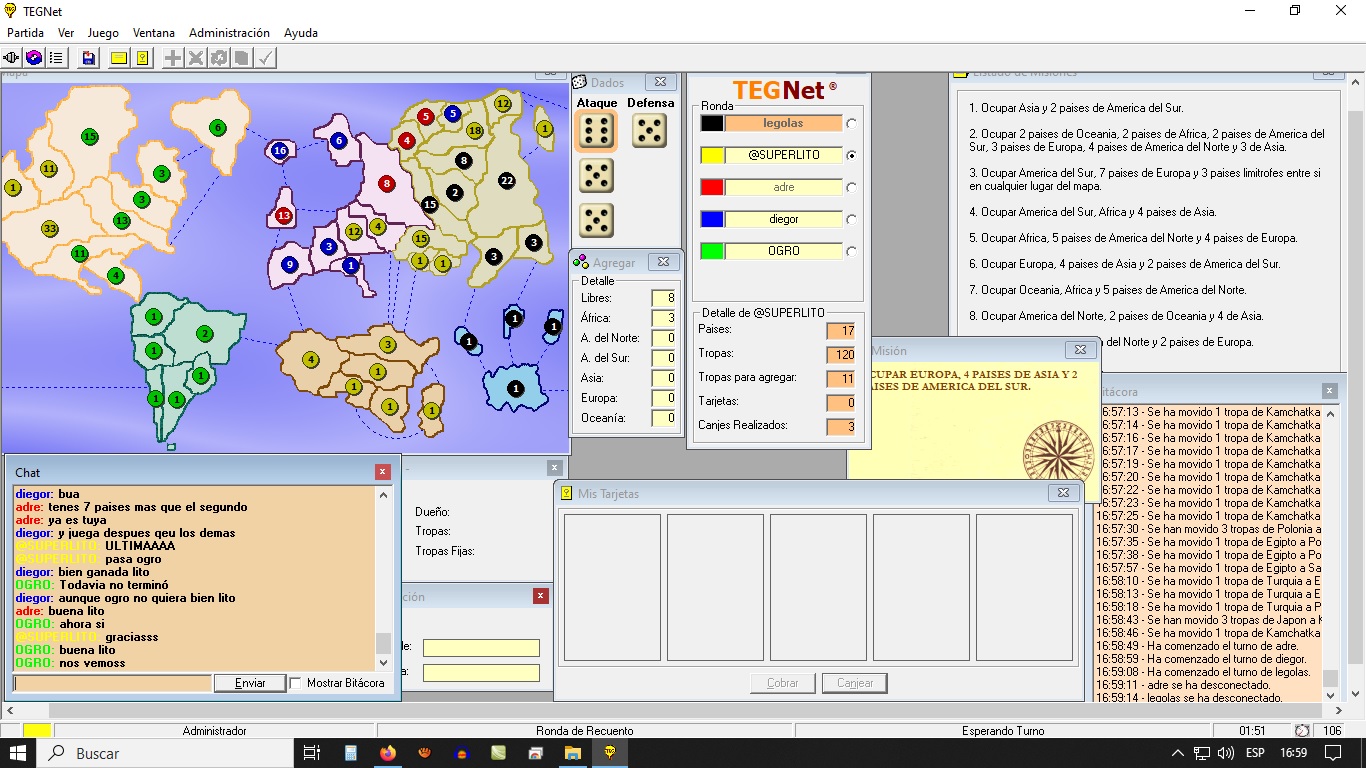
Task: Open the Juego menu
Action: click(103, 33)
